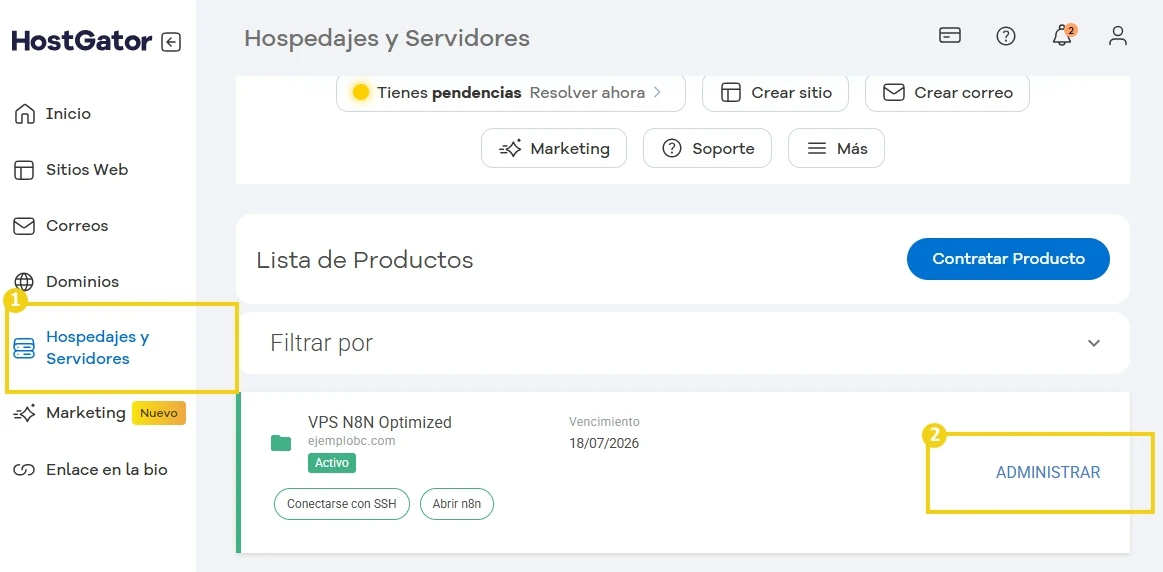
Task: Click the Nuevo badge next to Marketing
Action: pyautogui.click(x=159, y=412)
